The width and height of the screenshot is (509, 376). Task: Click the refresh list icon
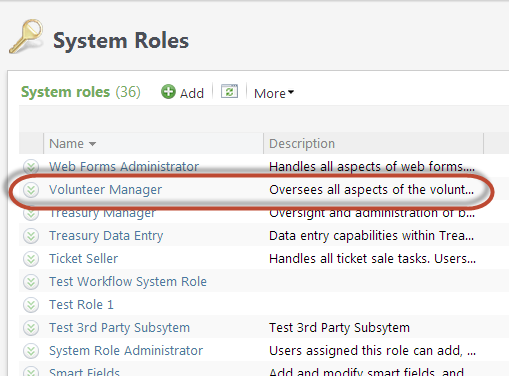point(230,91)
